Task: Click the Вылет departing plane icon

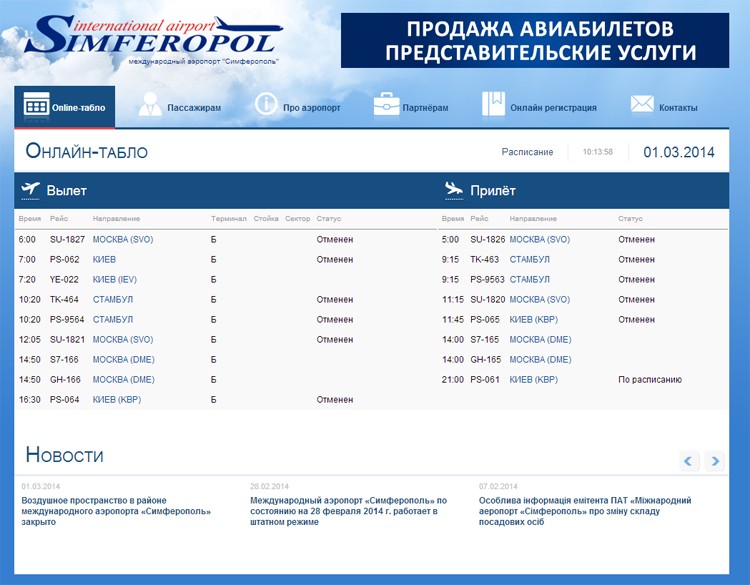Action: pos(30,190)
